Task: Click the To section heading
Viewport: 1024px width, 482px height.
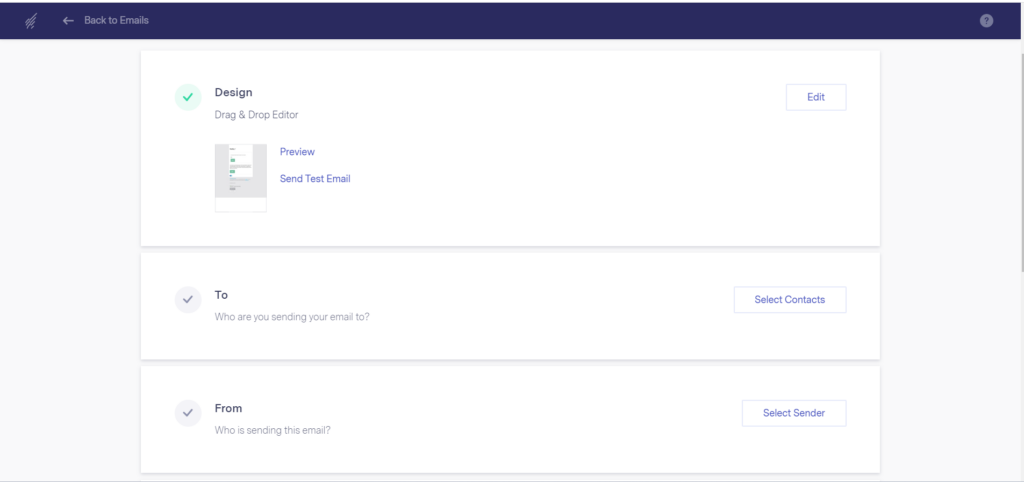Action: (221, 295)
